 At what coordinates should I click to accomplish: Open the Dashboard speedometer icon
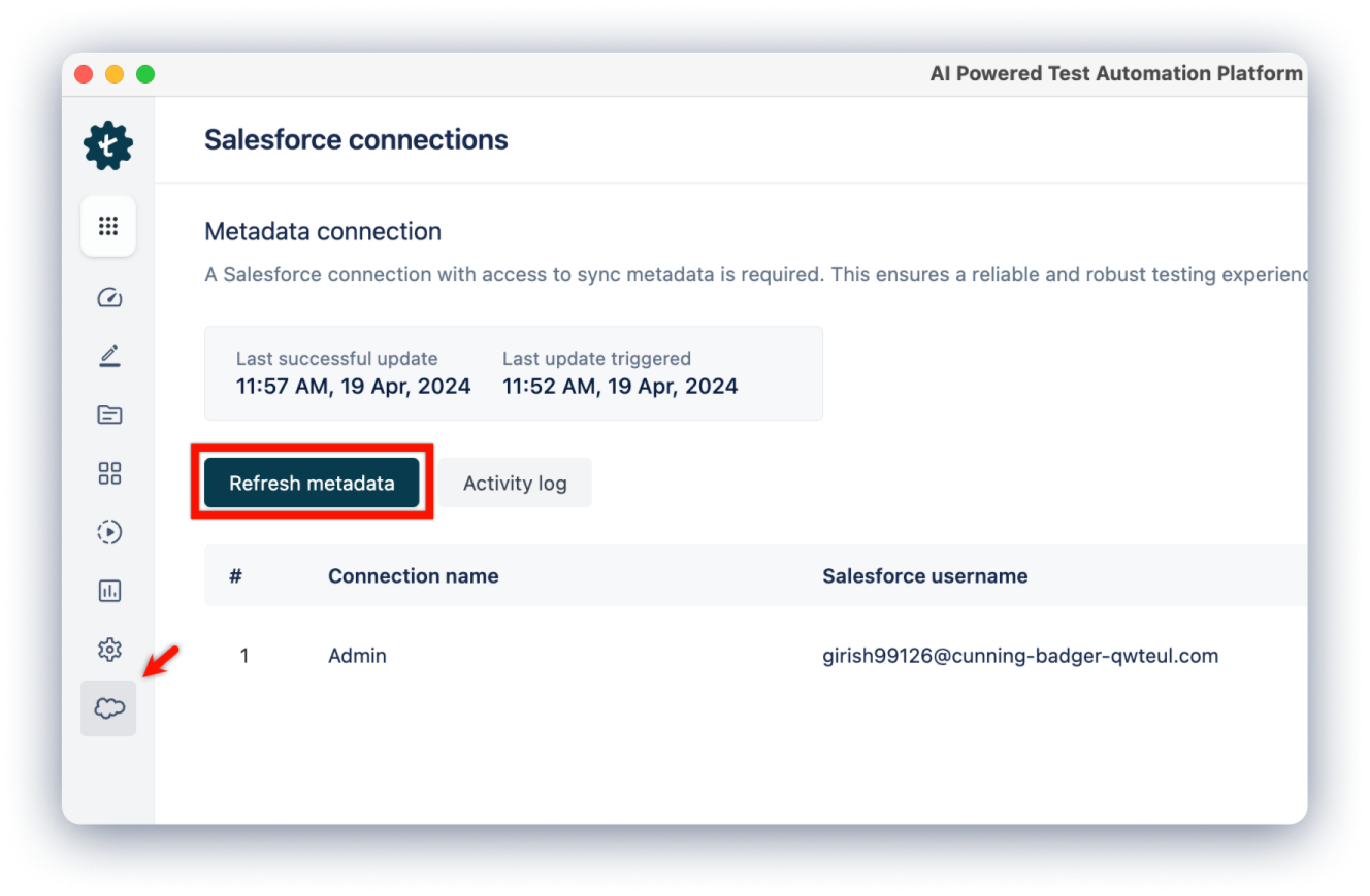(x=109, y=297)
